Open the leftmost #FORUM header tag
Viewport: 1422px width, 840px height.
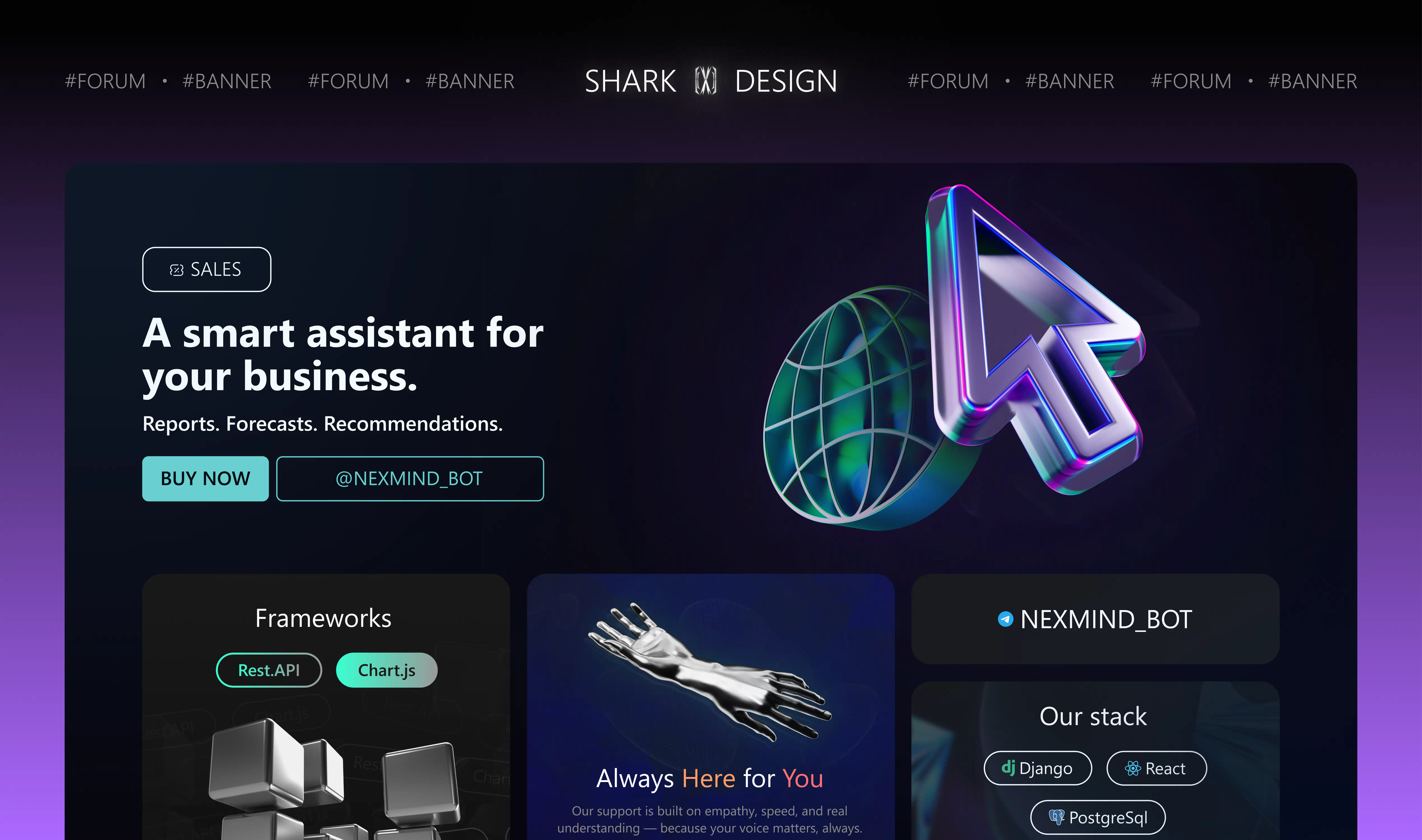[105, 81]
